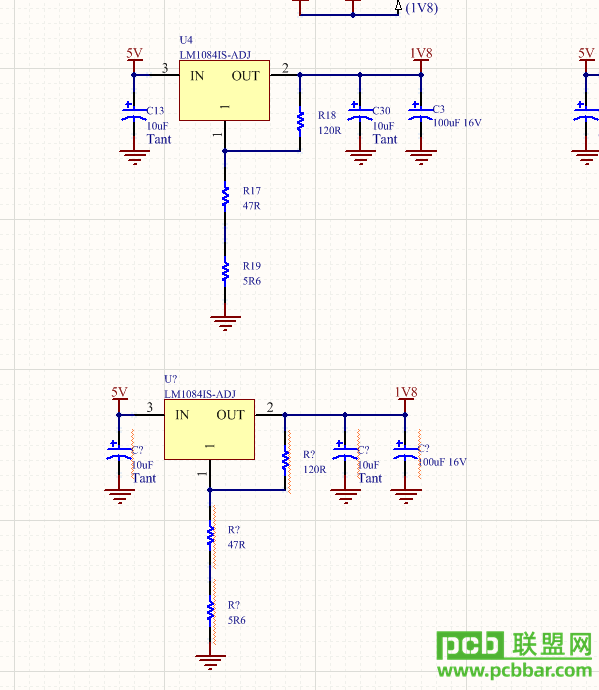Click the unannotated 120R resistor R?
This screenshot has width=599, height=690.
(x=285, y=460)
